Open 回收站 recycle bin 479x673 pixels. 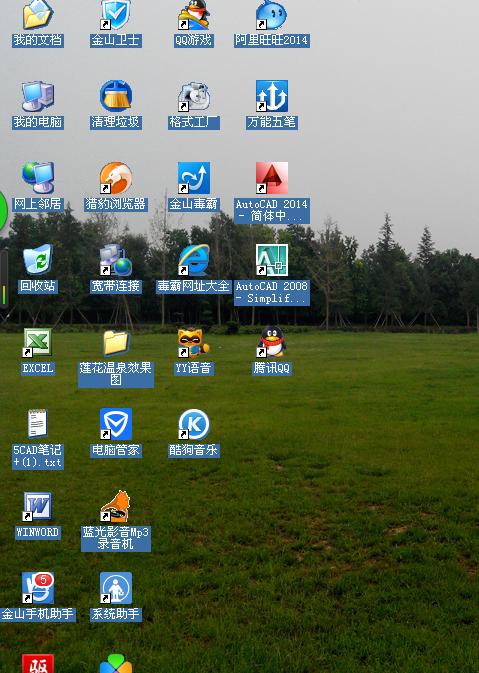[x=38, y=260]
